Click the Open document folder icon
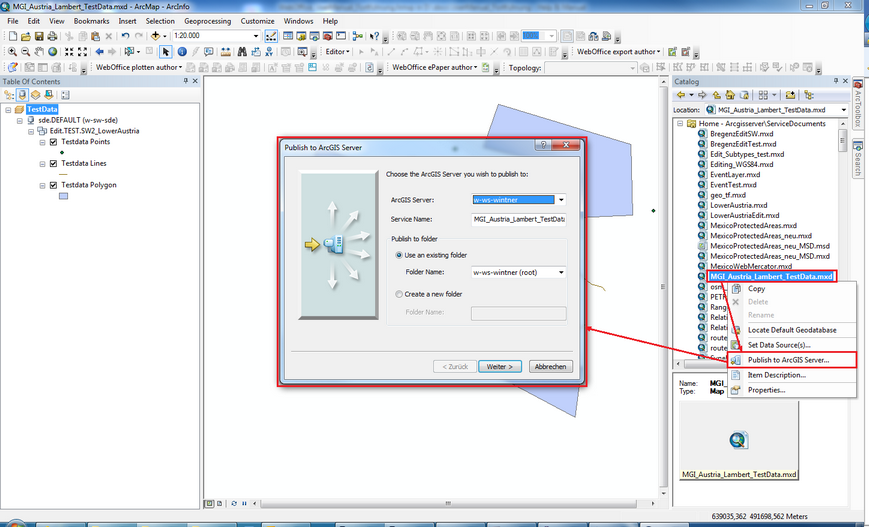Viewport: 869px width, 527px height. [x=25, y=36]
